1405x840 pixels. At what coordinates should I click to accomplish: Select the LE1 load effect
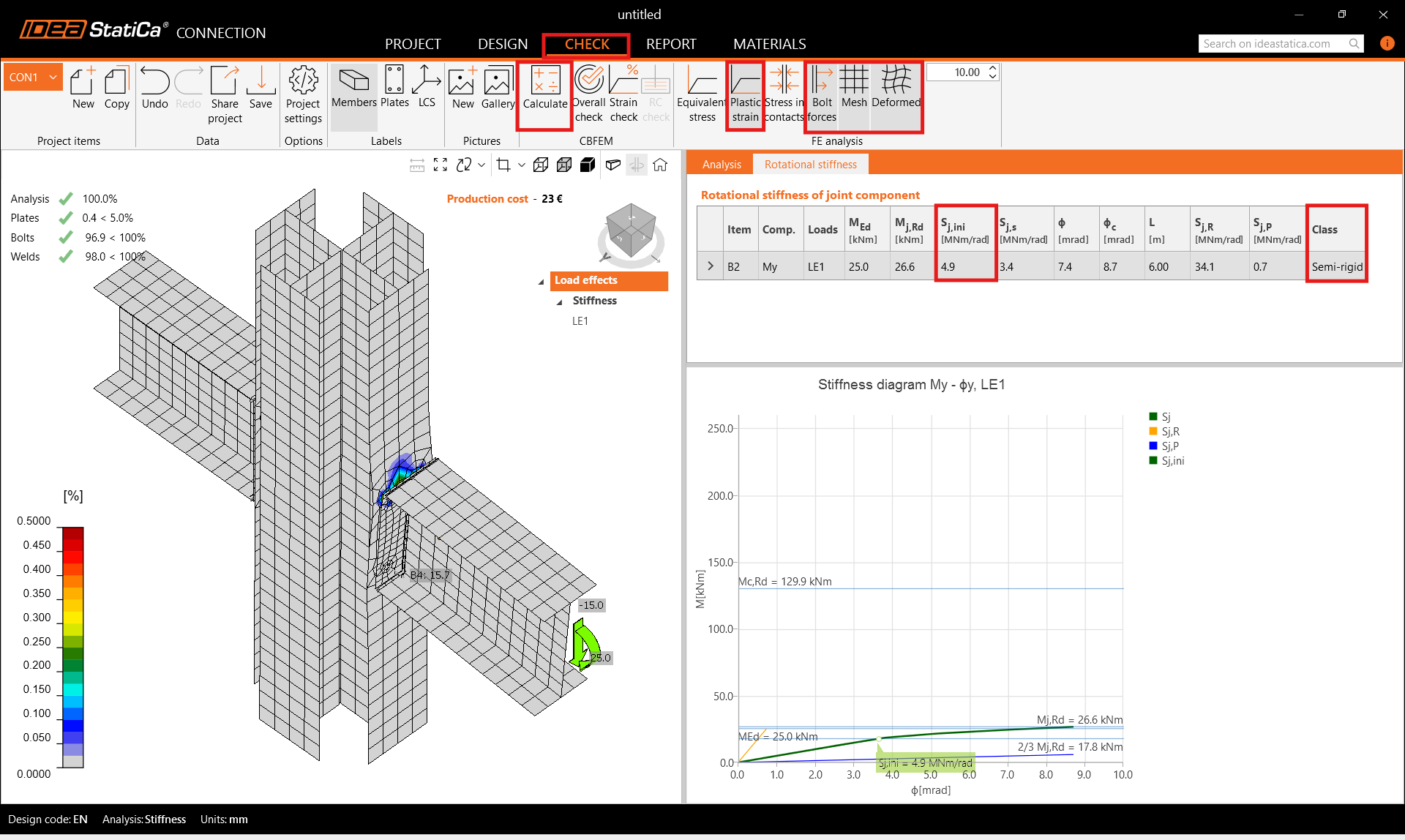click(580, 321)
